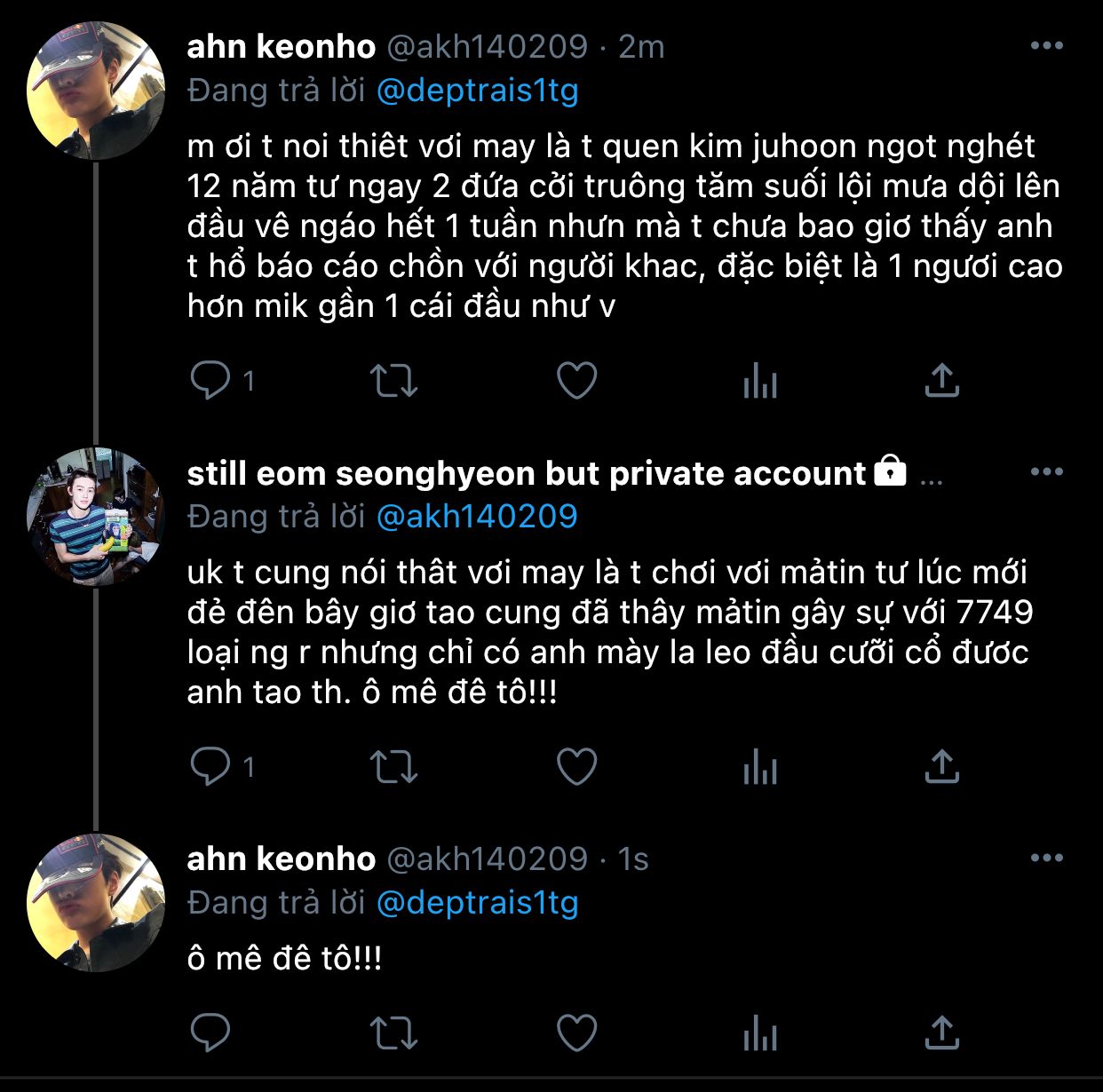Reply to eom seonghyeon's tweet

[211, 766]
